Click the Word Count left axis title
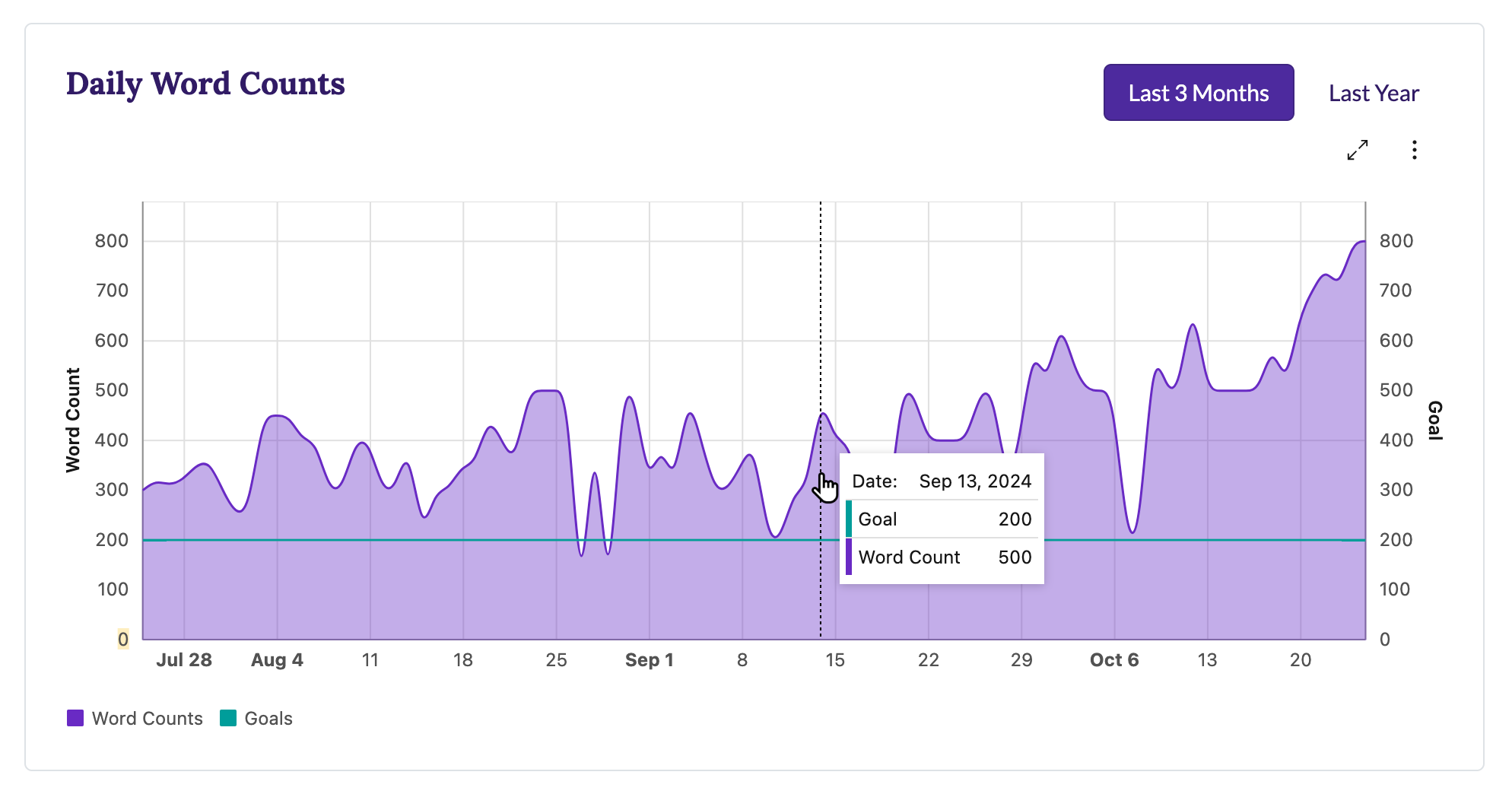Image resolution: width=1512 pixels, height=794 pixels. coord(73,420)
